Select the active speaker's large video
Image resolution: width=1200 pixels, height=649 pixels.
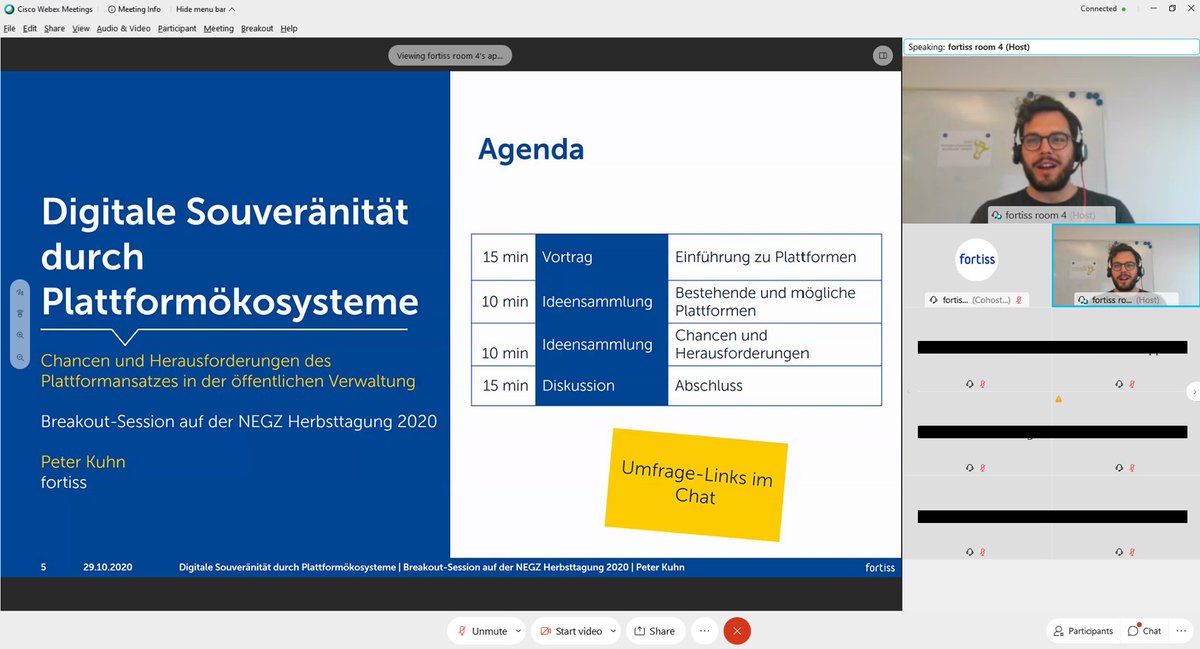pos(1050,139)
